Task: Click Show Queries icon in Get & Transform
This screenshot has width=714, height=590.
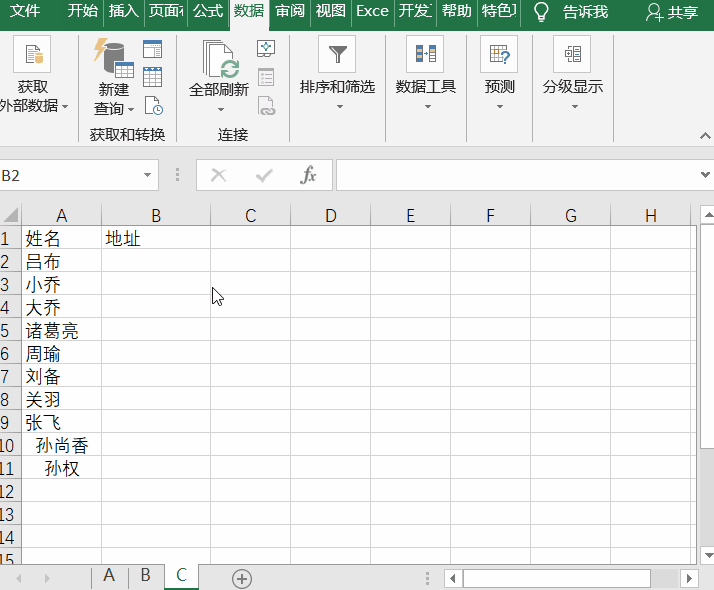Action: coord(153,49)
